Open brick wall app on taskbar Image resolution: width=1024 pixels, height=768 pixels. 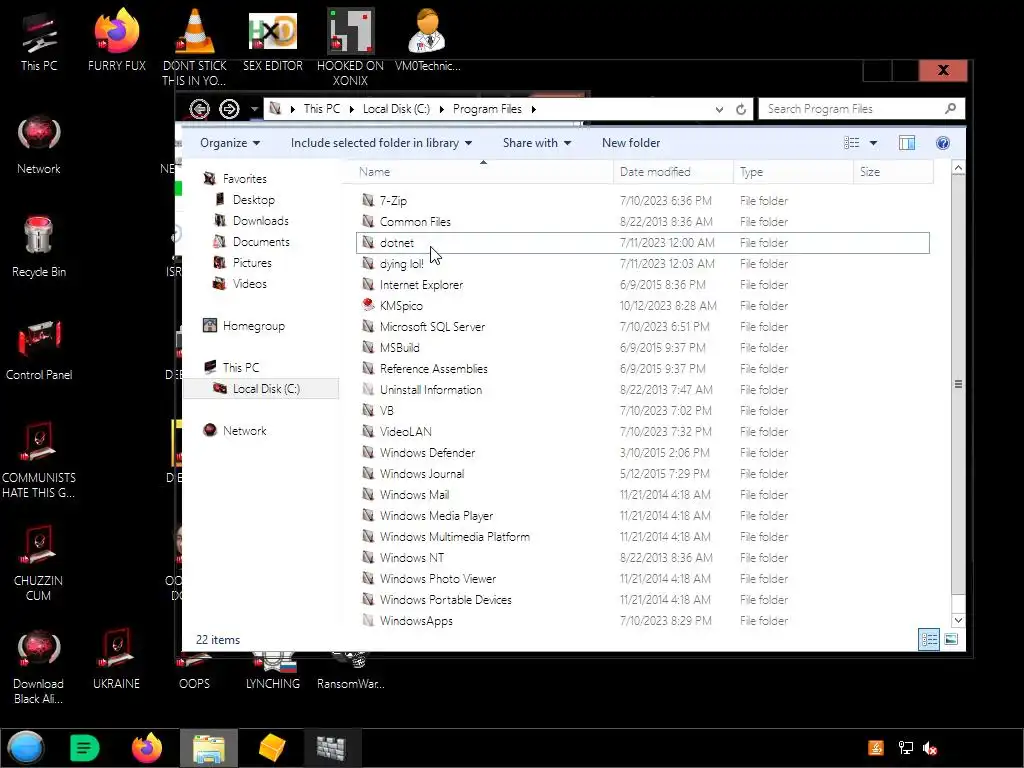pos(332,748)
